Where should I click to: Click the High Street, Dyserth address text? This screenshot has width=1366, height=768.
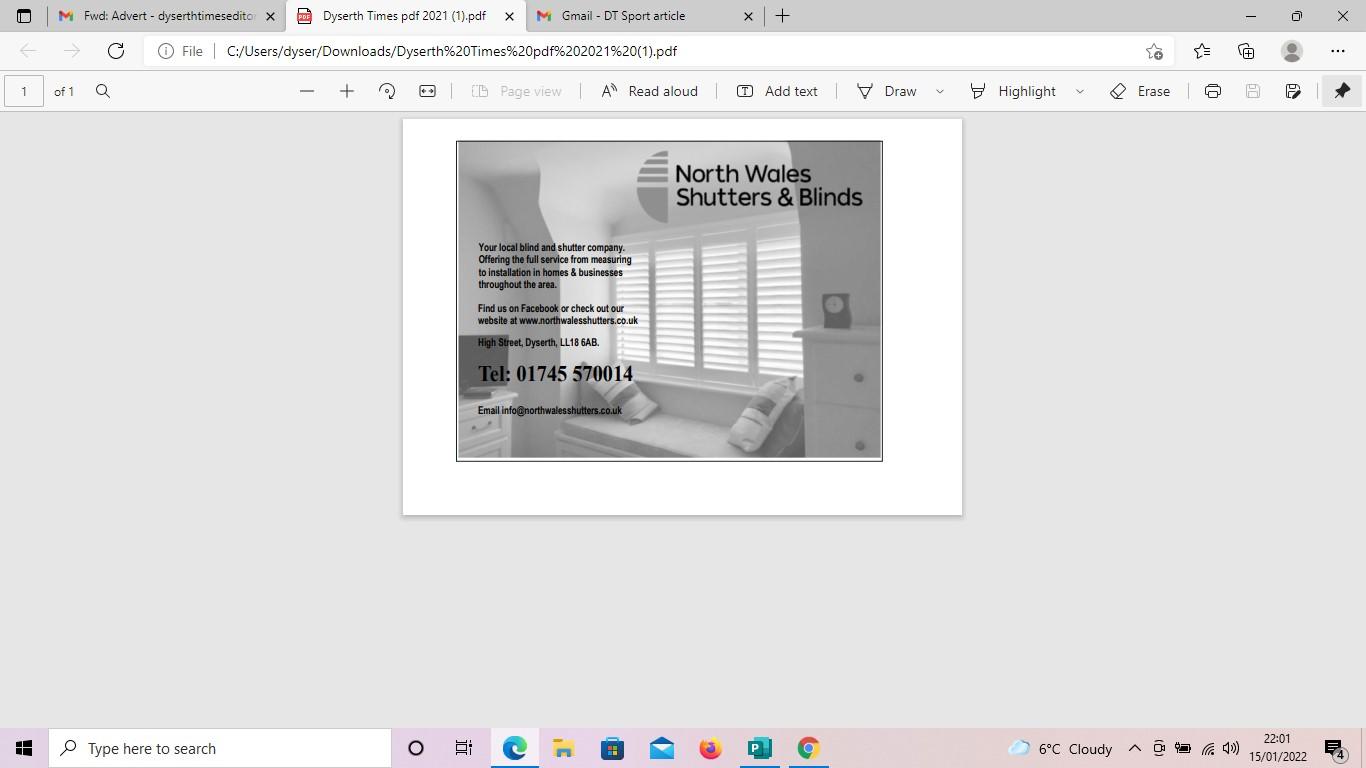tap(538, 342)
